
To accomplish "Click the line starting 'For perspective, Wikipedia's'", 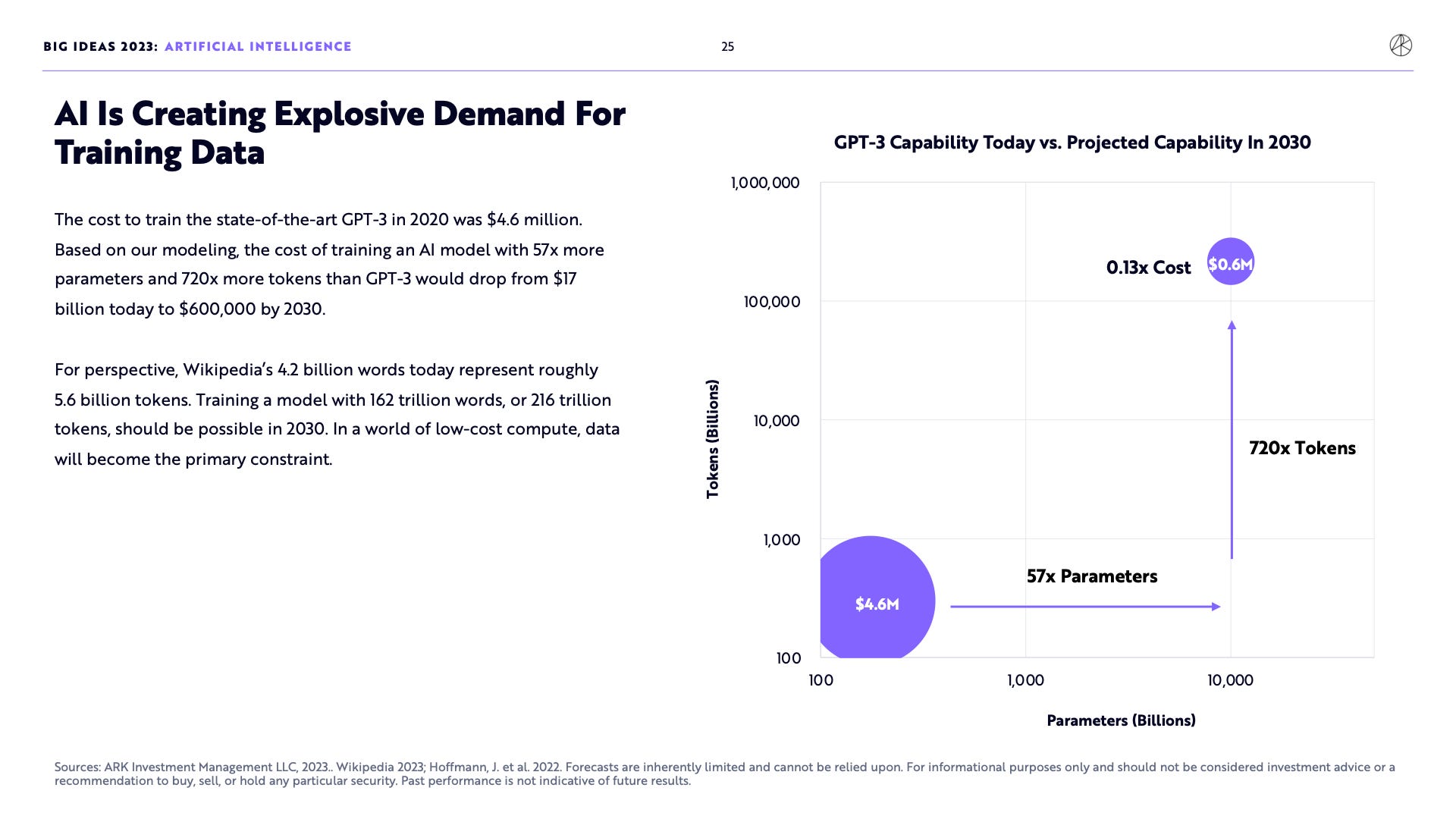I will click(x=326, y=370).
